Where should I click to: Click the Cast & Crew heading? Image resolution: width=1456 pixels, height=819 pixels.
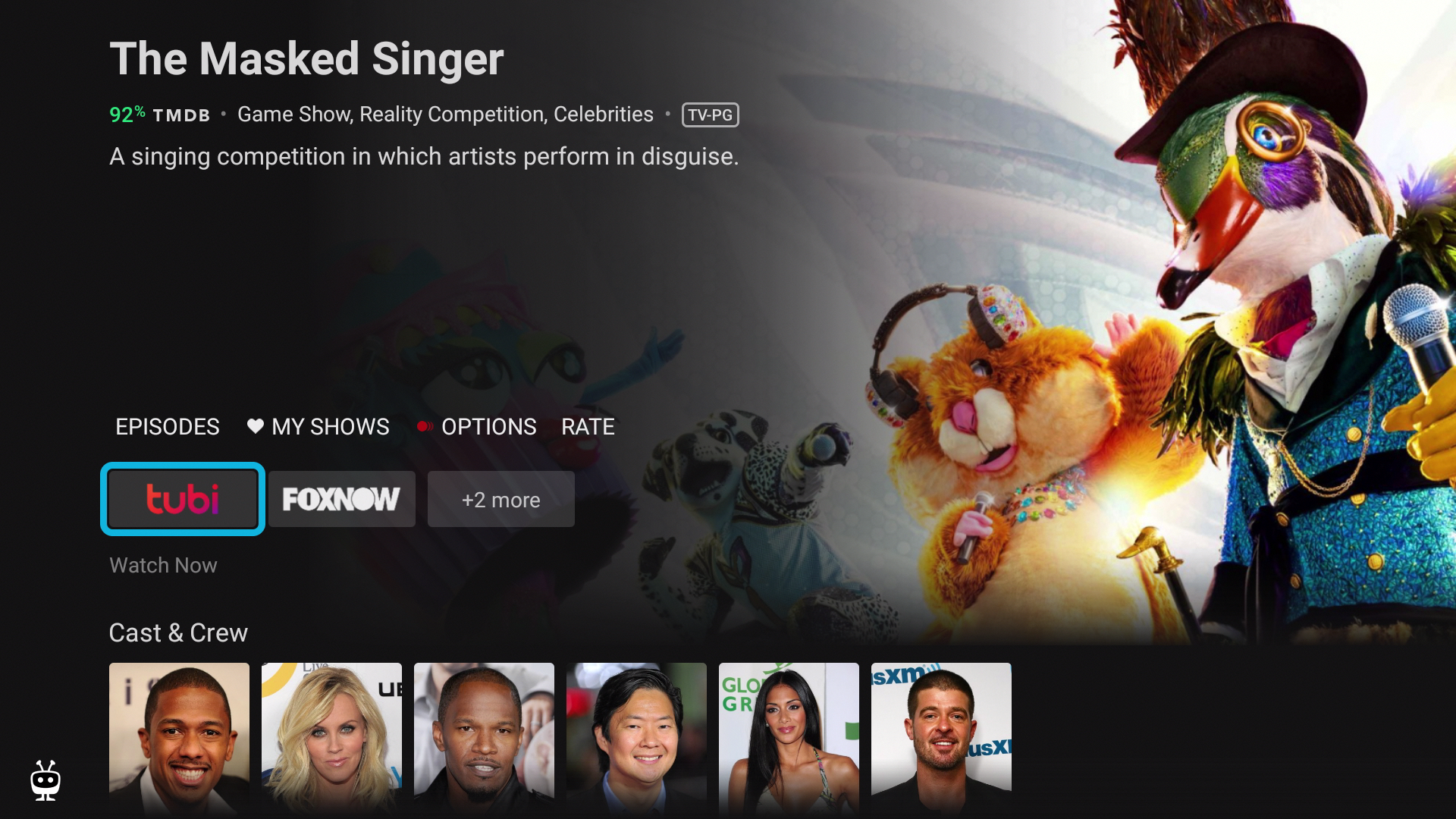pos(178,632)
